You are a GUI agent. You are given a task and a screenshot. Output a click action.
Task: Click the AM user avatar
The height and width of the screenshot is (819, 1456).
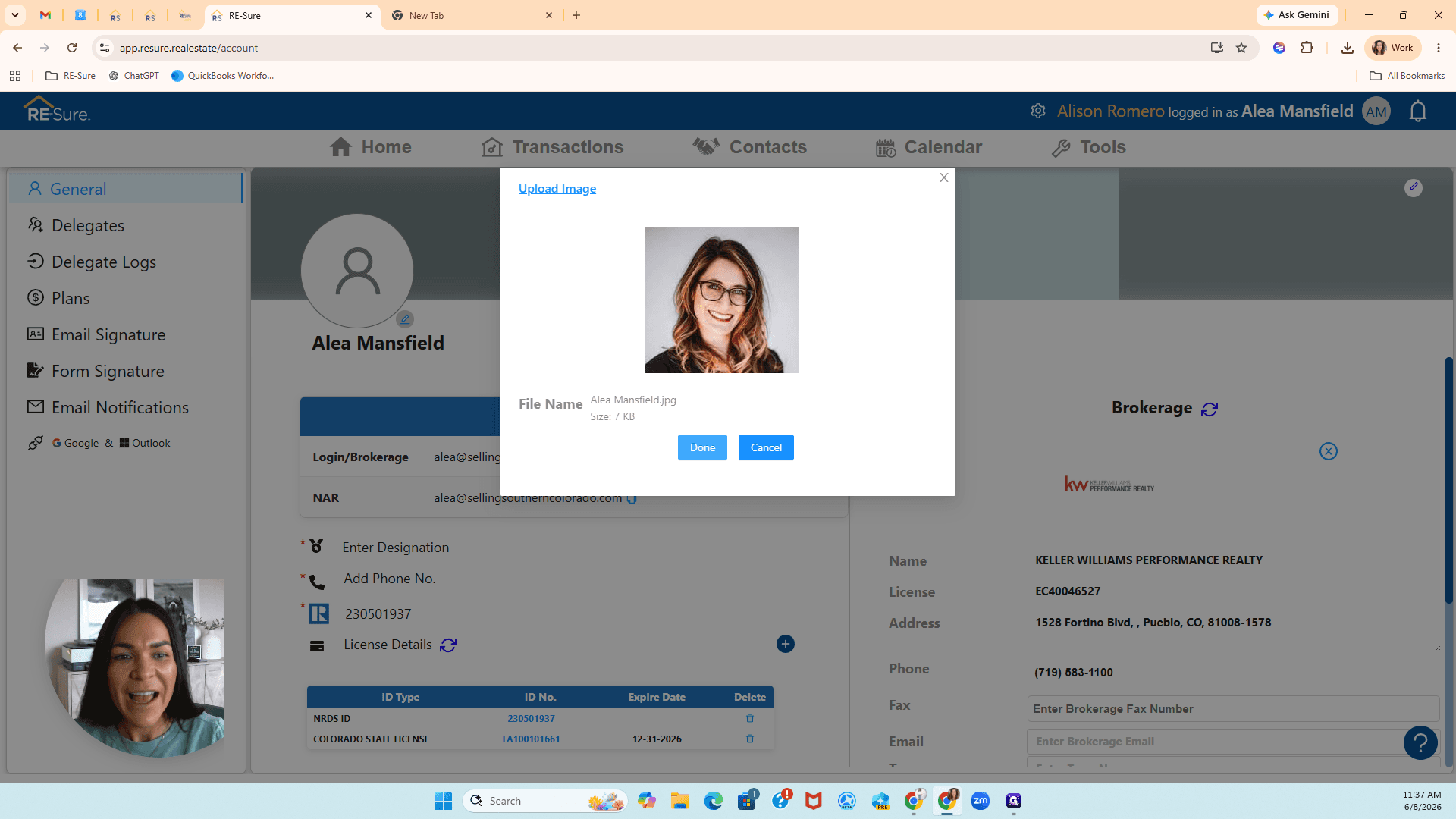1376,111
